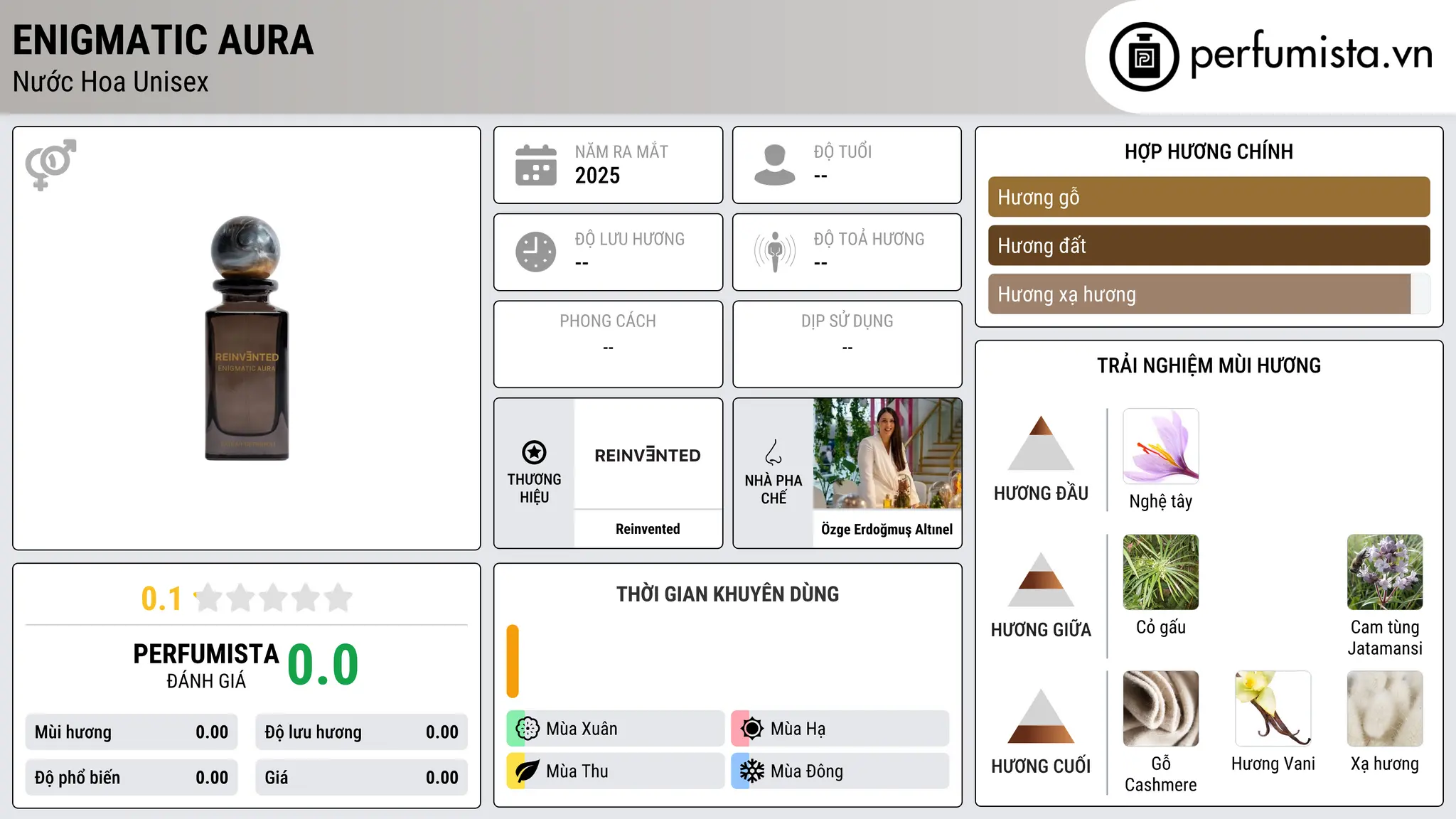Click the Giá score row
This screenshot has width=1456, height=819.
click(x=361, y=778)
